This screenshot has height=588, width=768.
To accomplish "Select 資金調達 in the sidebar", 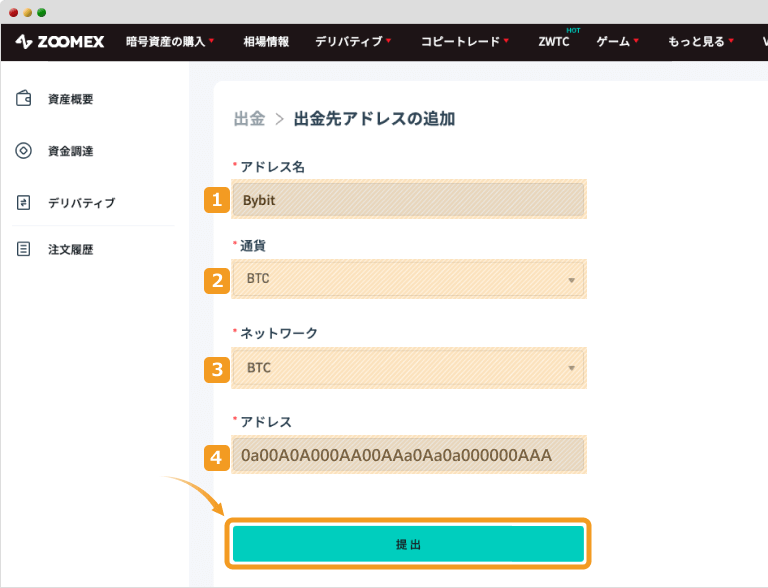I will [x=71, y=151].
